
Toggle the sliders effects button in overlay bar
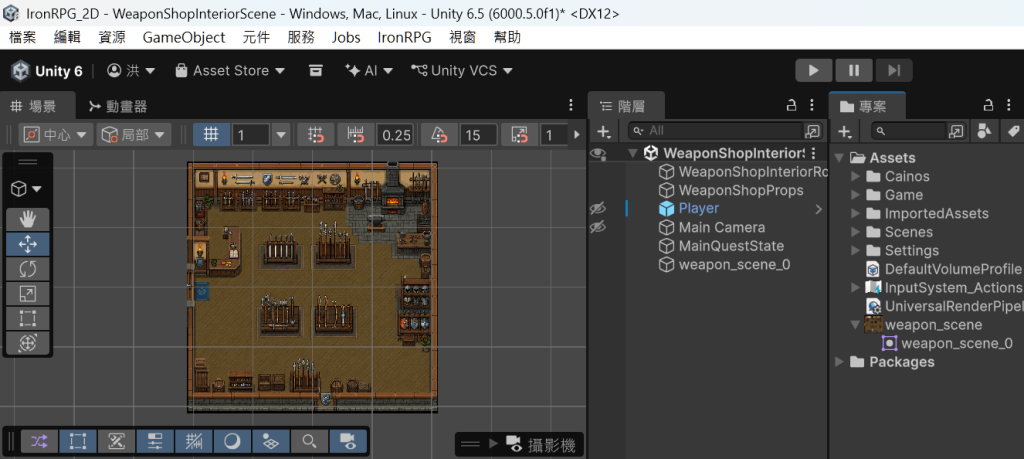coord(155,441)
